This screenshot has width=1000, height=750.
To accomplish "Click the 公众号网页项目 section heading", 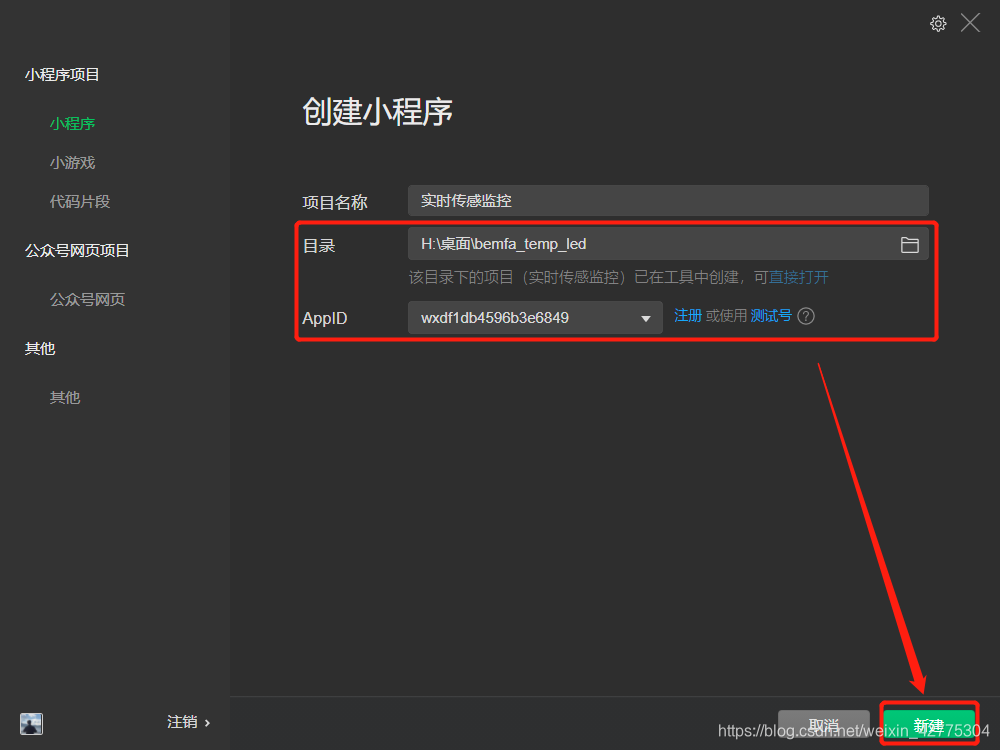I will tap(77, 251).
